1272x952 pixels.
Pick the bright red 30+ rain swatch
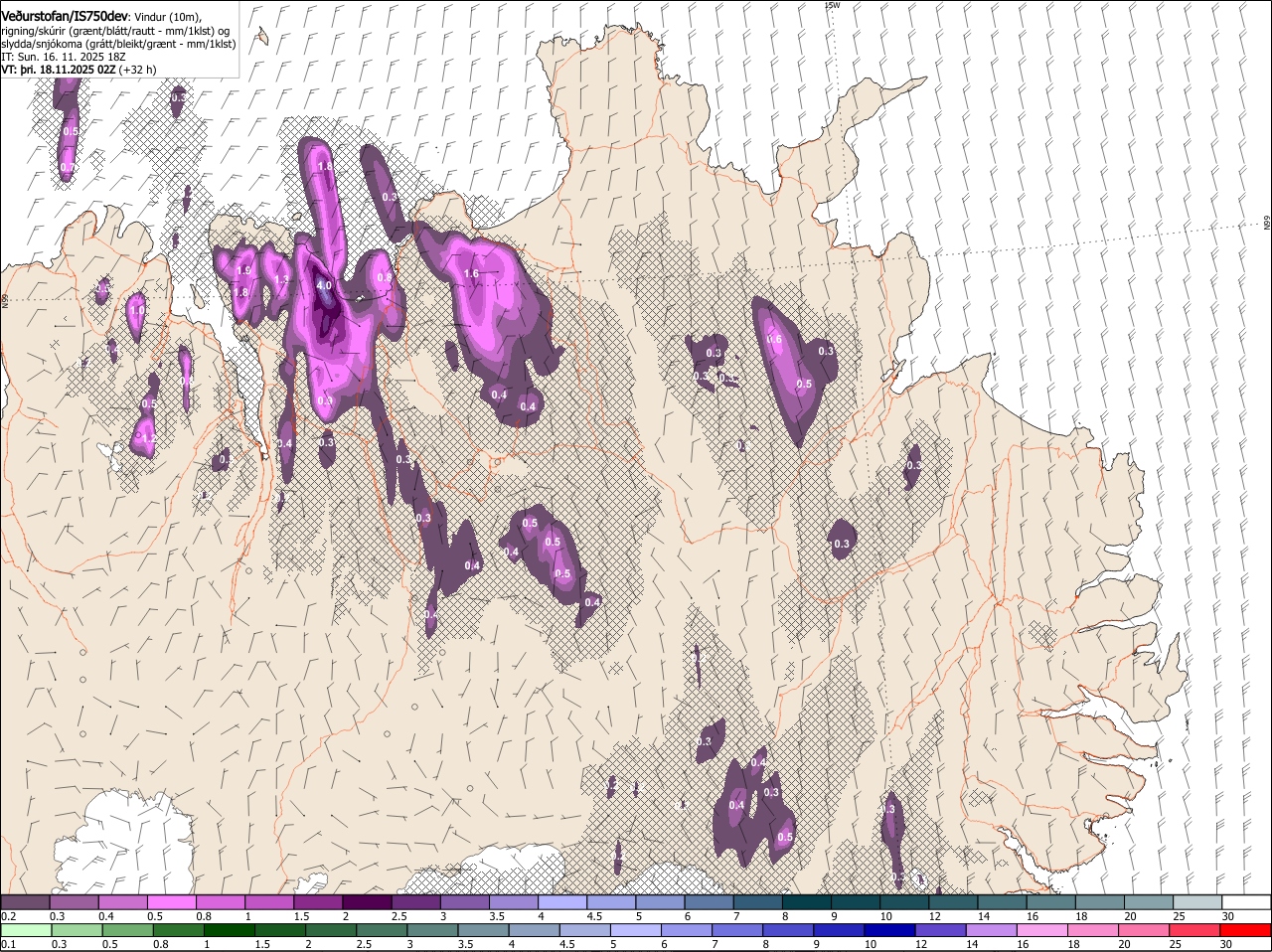(1246, 930)
